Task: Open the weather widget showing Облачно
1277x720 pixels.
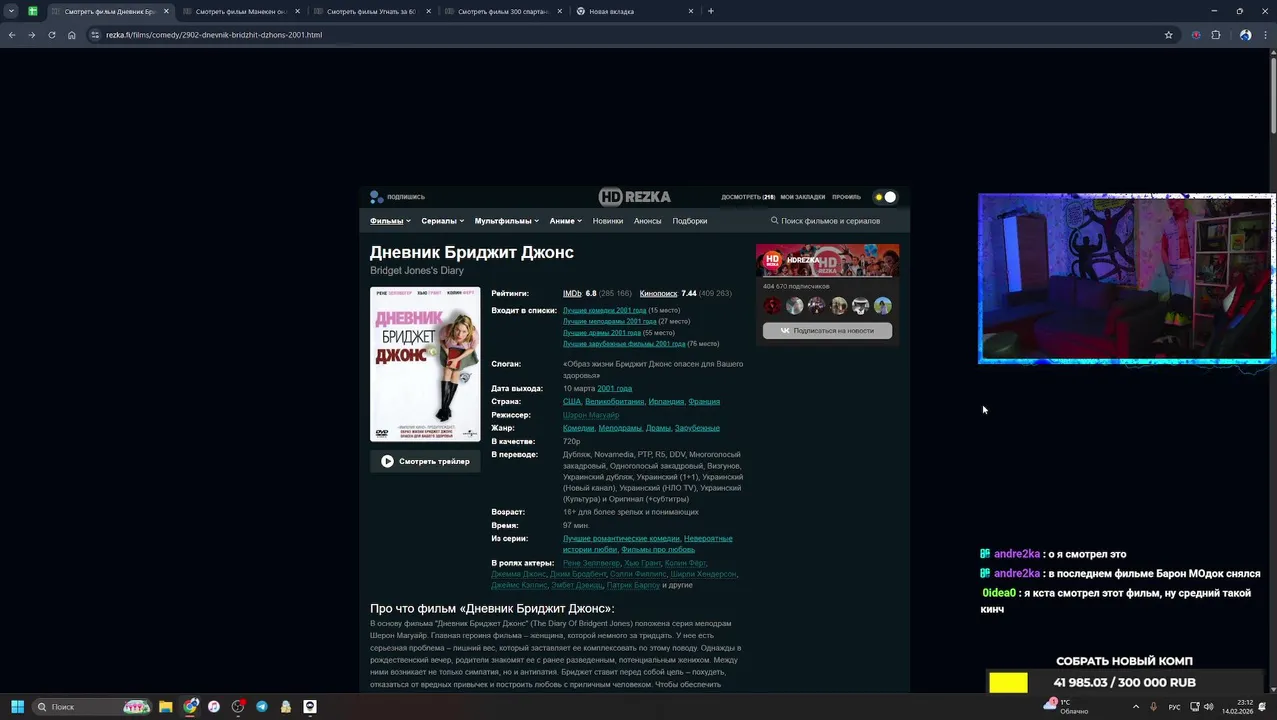Action: point(1066,706)
